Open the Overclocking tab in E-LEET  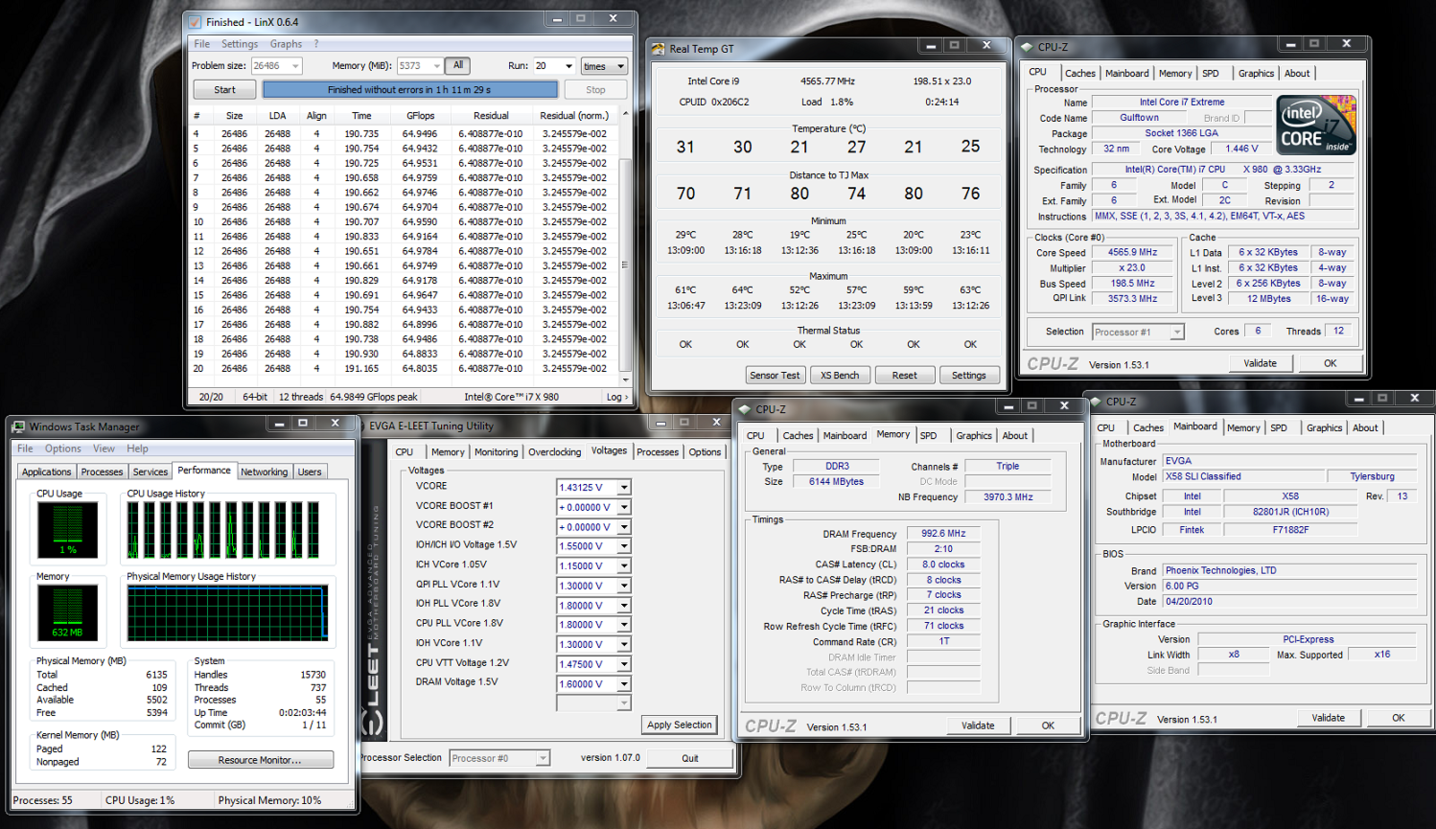(555, 452)
